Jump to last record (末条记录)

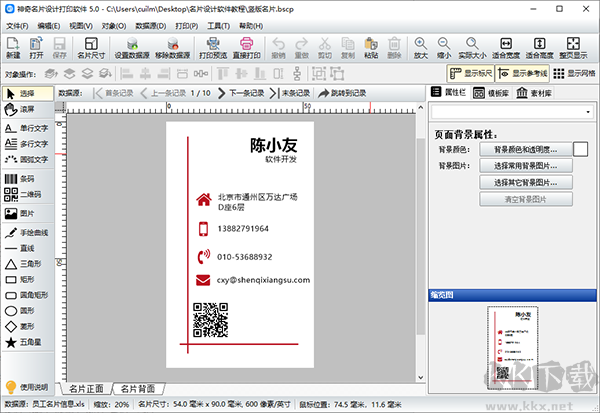[x=290, y=93]
